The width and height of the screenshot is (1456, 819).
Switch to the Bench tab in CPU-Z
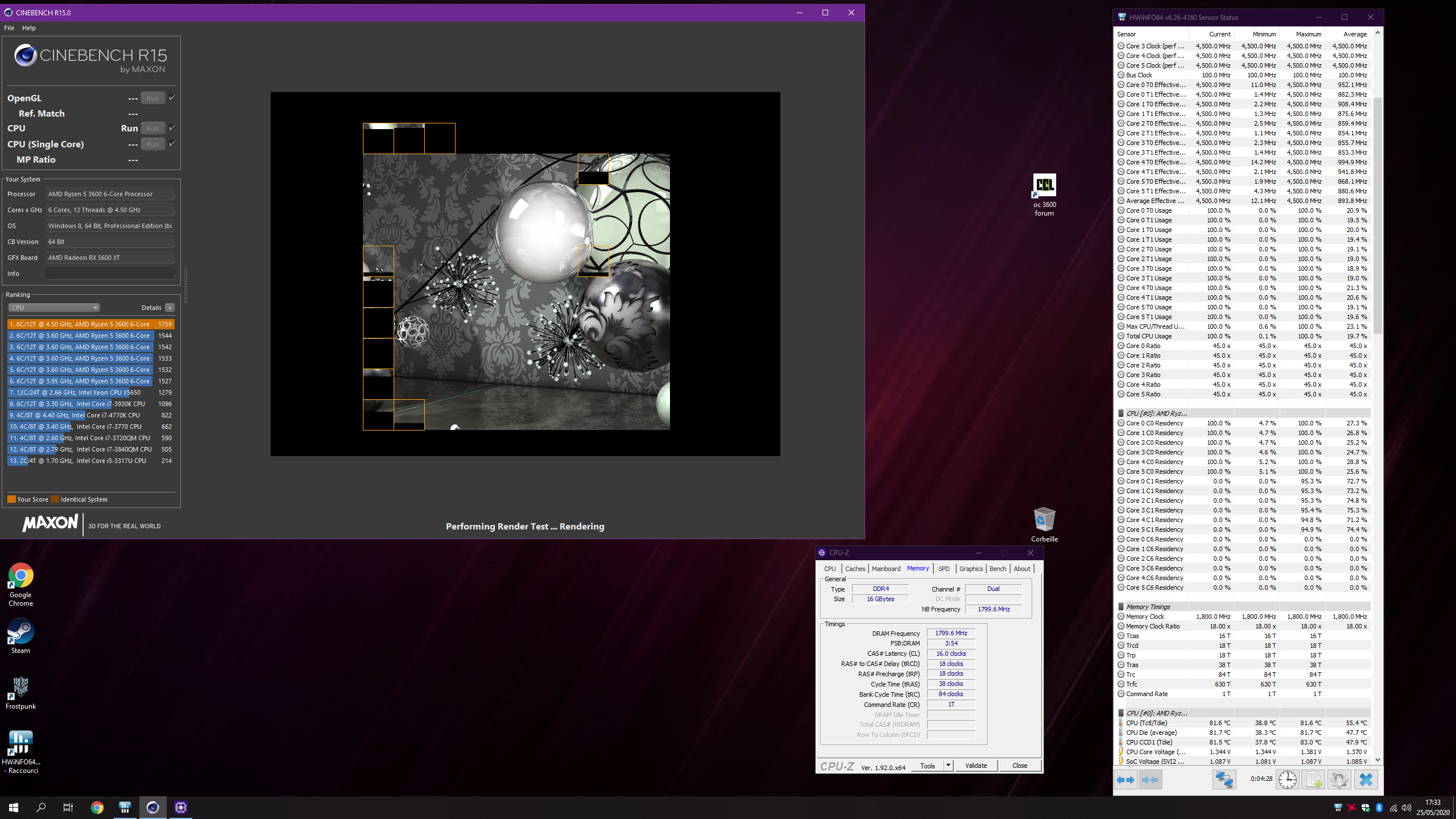(x=998, y=569)
